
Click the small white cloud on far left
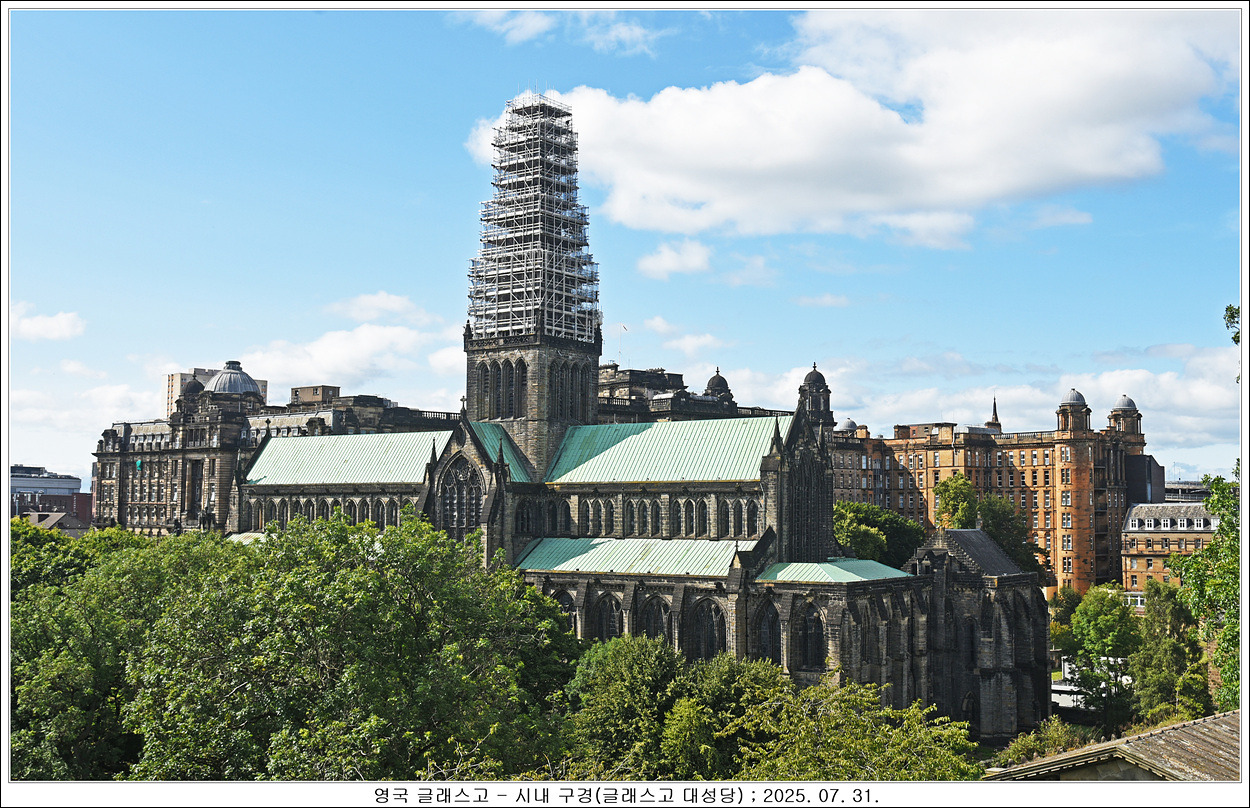pos(48,325)
